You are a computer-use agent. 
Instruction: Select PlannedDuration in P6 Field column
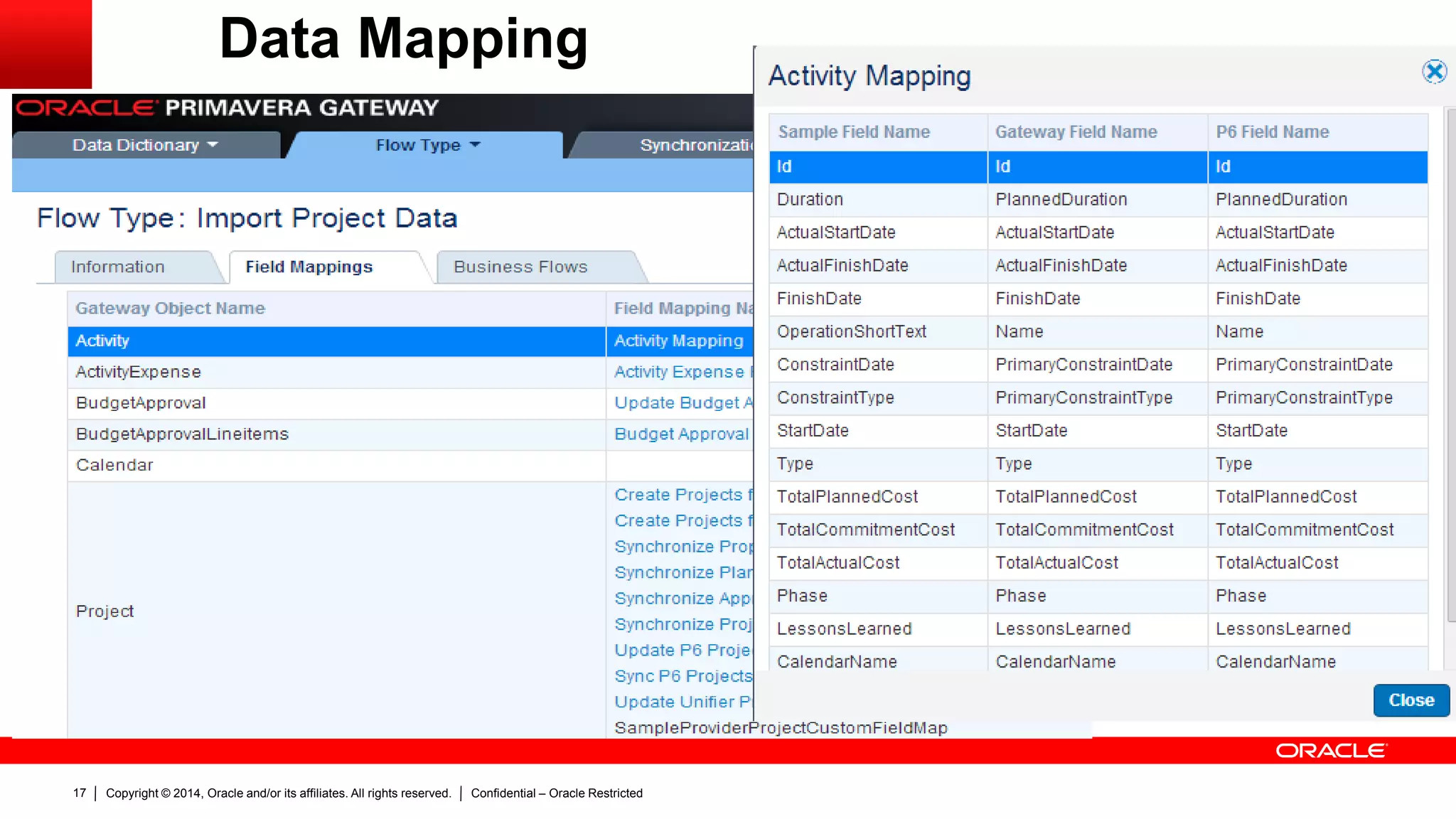tap(1318, 200)
